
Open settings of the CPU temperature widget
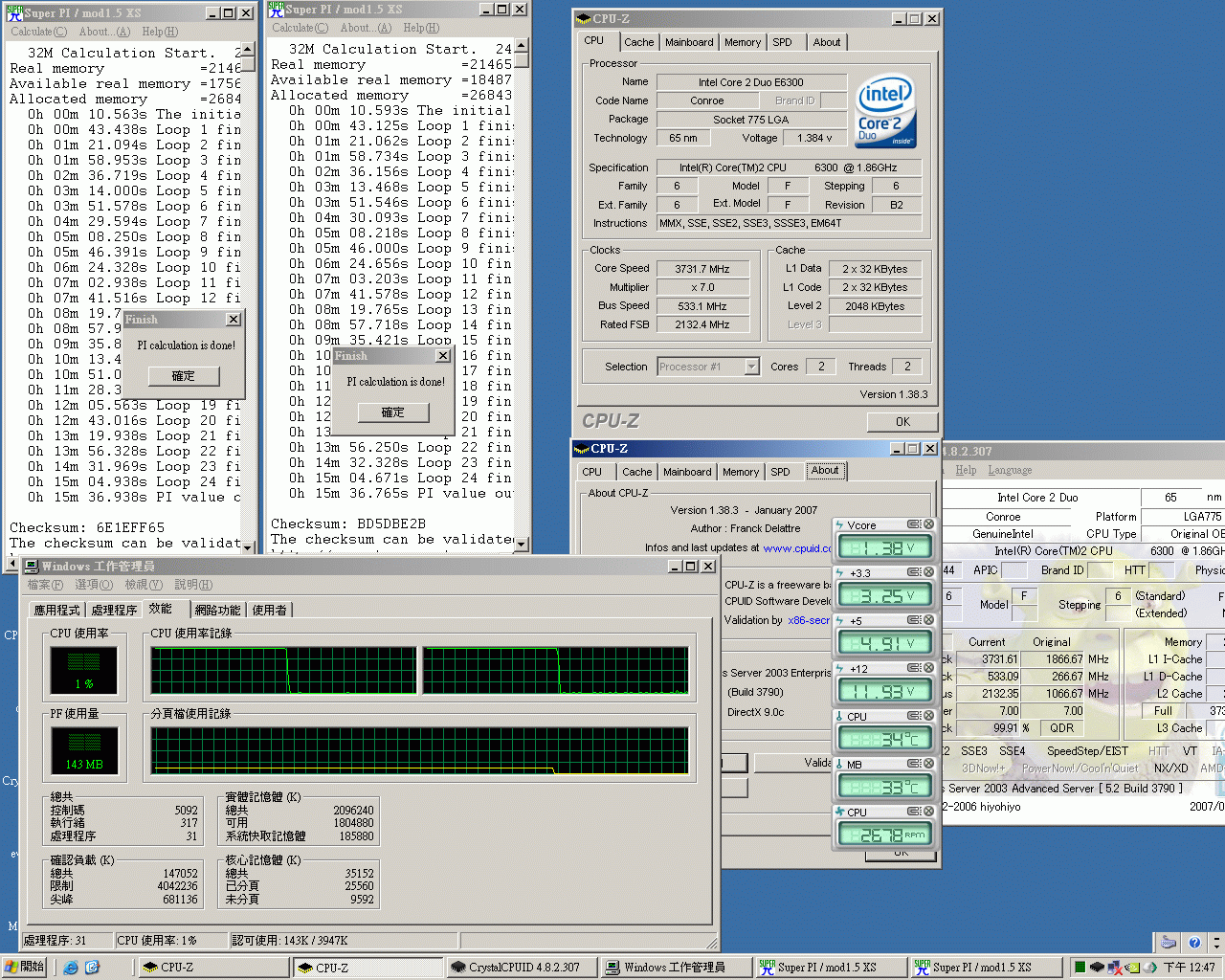pos(914,716)
